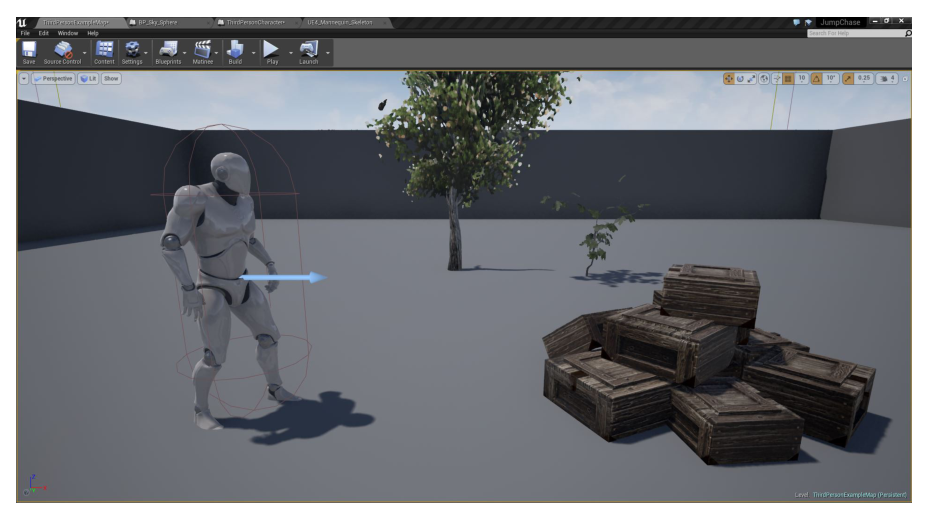Click the Build toolbar icon
Screen dimensions: 929x520
pyautogui.click(x=235, y=49)
